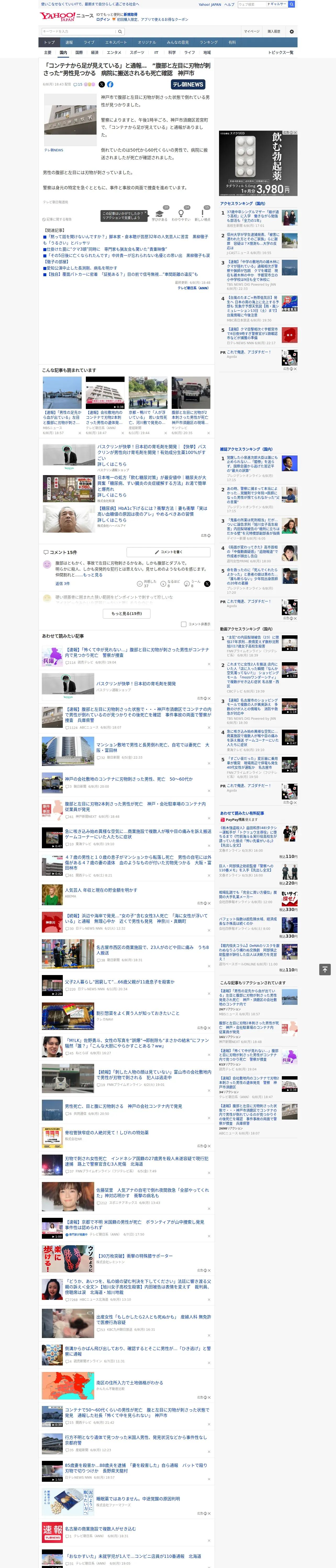Screen dimensions: 336x1568
Task: Open the サンテレビ related article thumbnail
Action: (191, 393)
